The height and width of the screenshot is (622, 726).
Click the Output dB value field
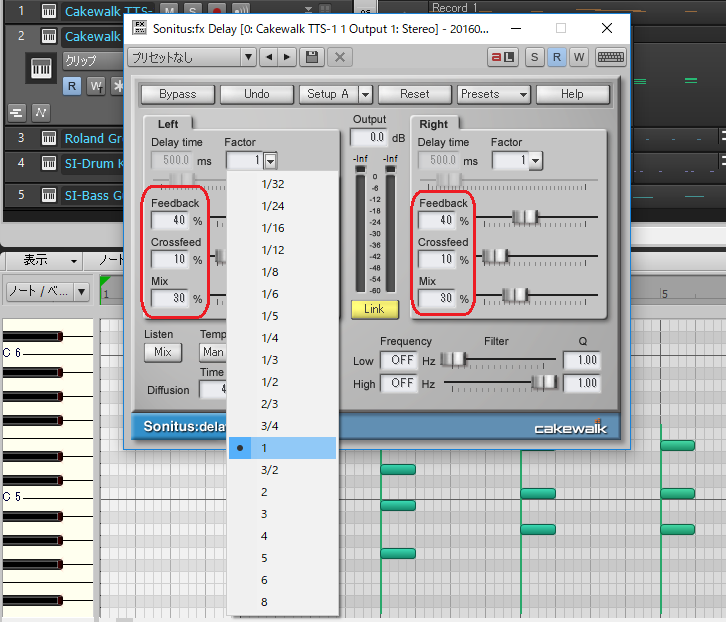(x=369, y=138)
